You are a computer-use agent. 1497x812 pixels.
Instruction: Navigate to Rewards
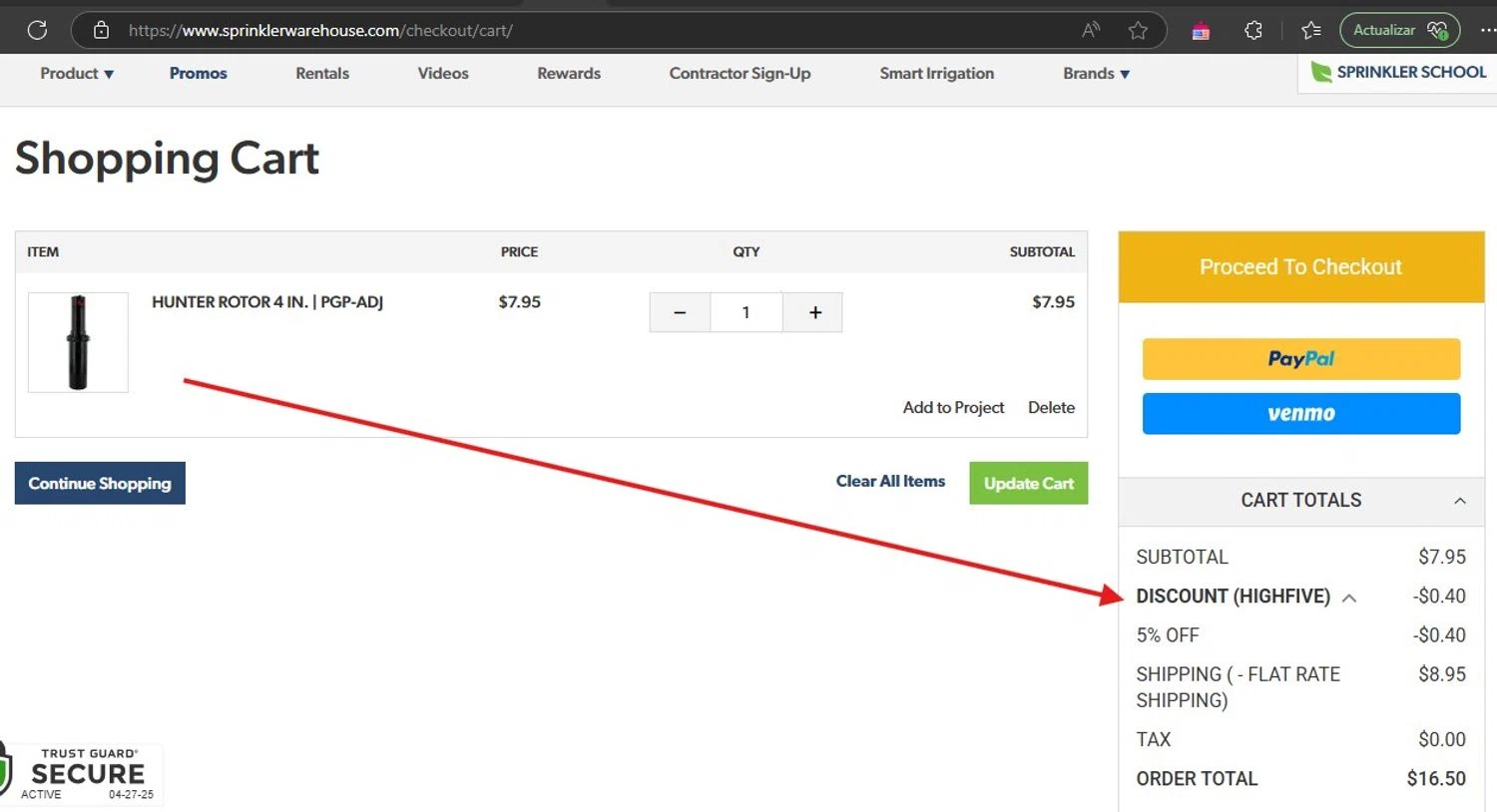[x=569, y=74]
